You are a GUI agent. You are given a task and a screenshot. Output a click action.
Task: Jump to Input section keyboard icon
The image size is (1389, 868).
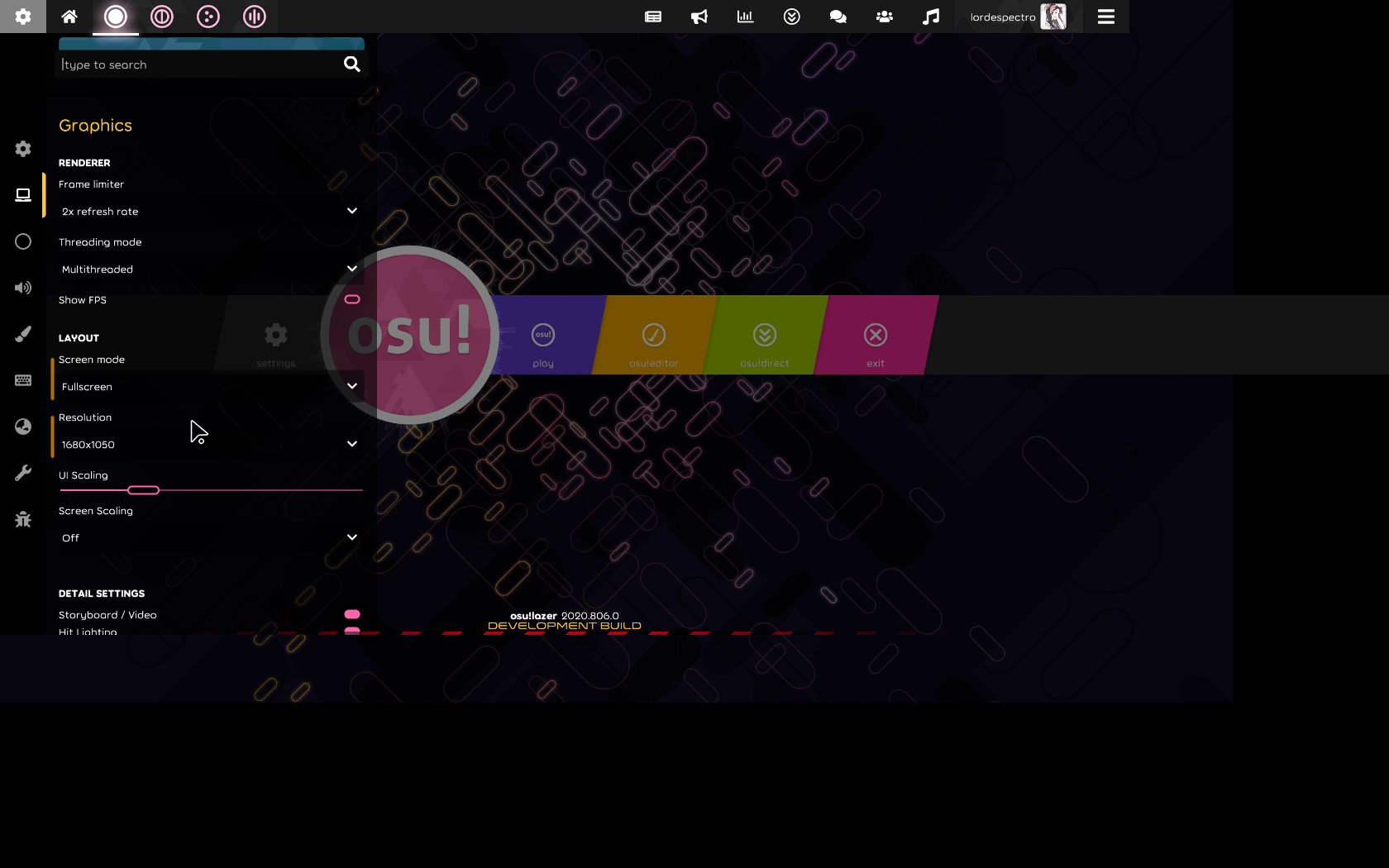(23, 380)
